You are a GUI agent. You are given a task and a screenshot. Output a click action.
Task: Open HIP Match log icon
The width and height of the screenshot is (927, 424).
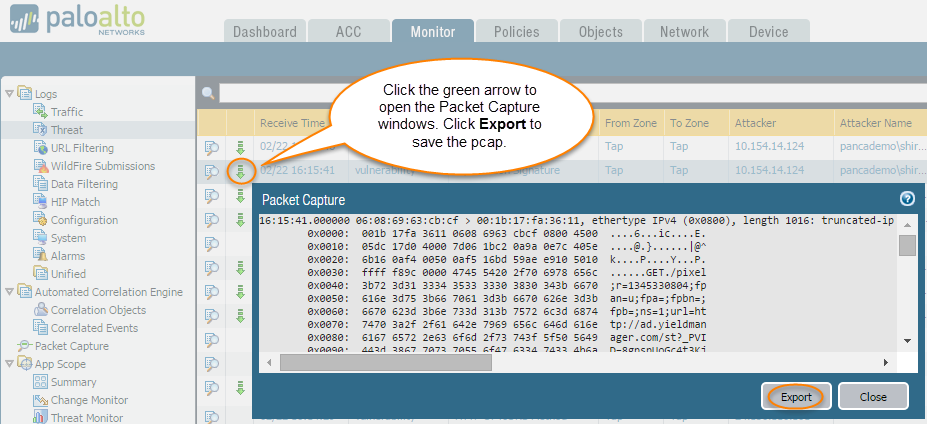pyautogui.click(x=40, y=202)
